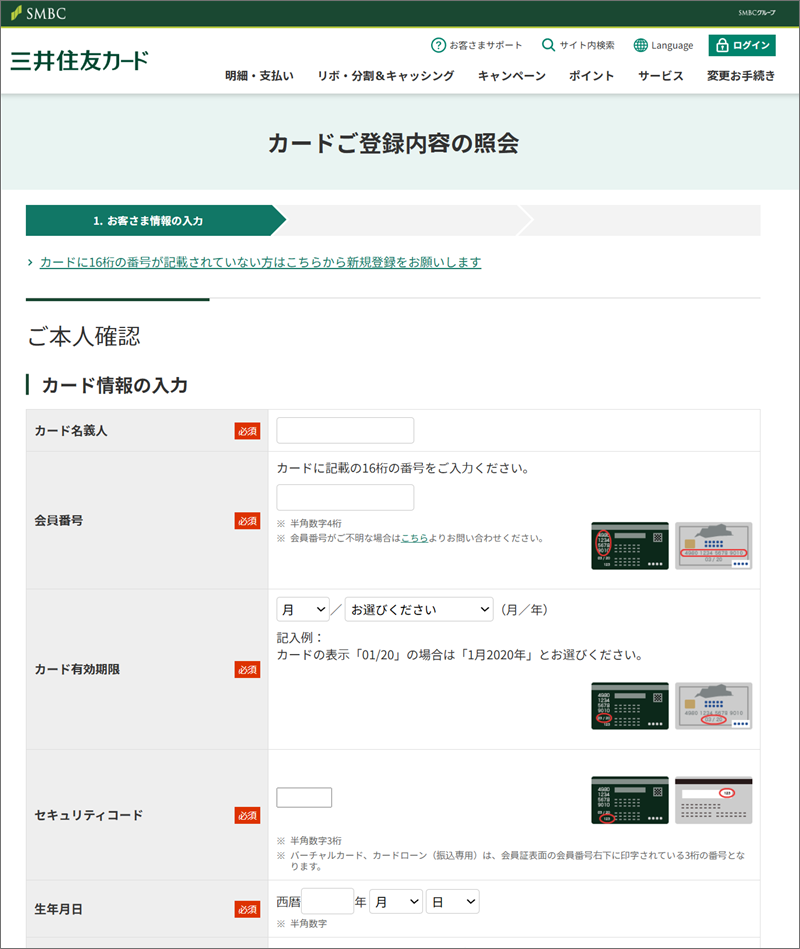This screenshot has width=800, height=949.
Task: Click the 記入例 expiry example text
Action: pos(459,646)
